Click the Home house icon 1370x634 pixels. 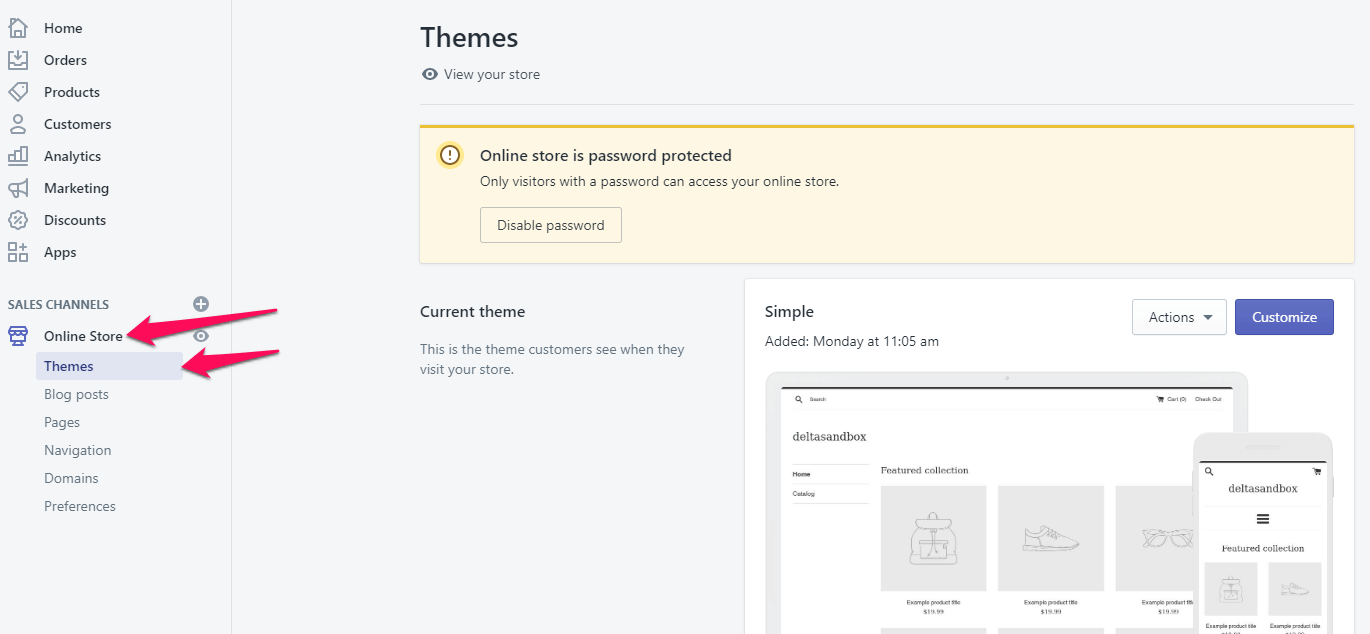18,28
